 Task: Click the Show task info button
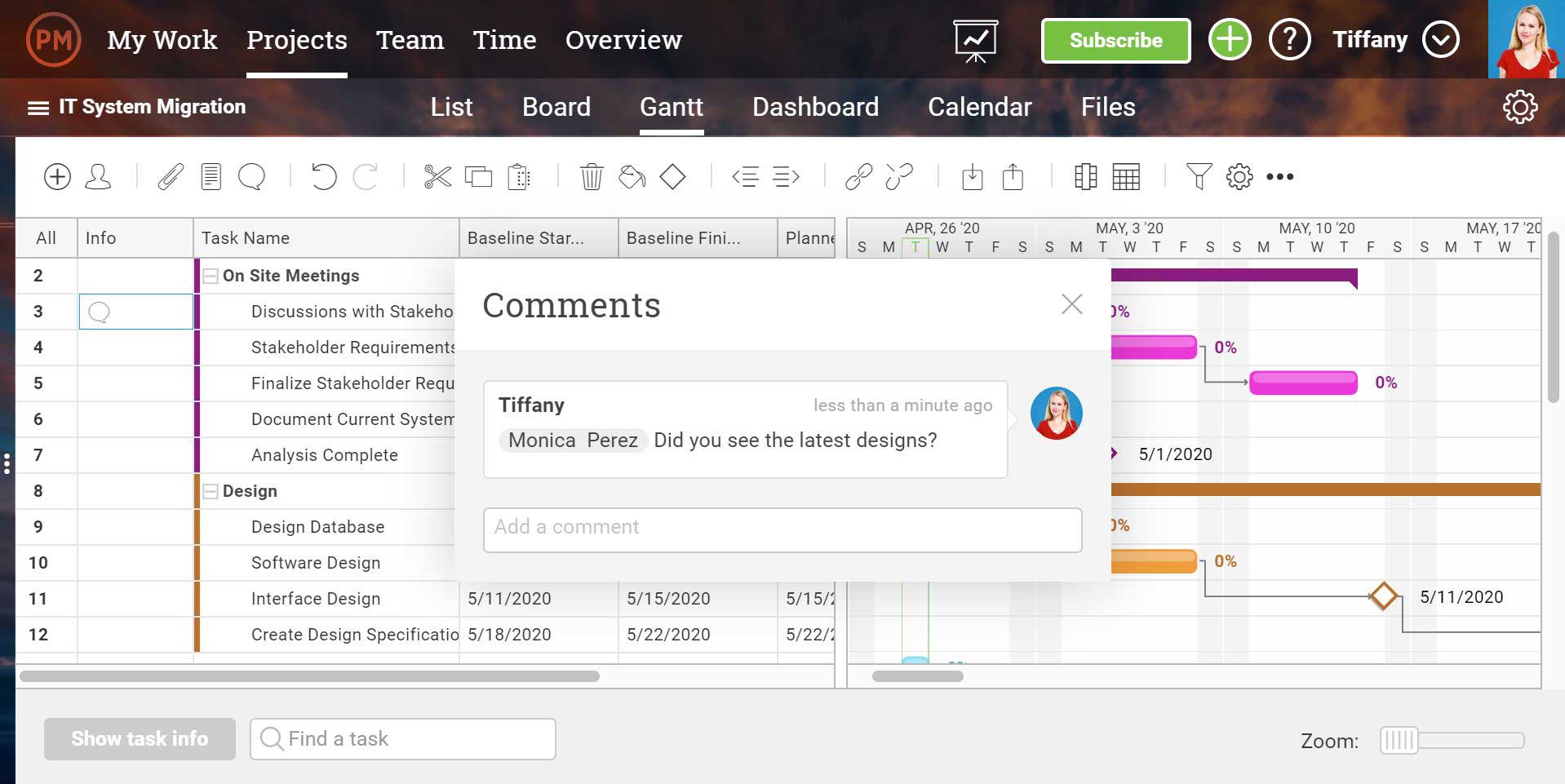pos(140,738)
